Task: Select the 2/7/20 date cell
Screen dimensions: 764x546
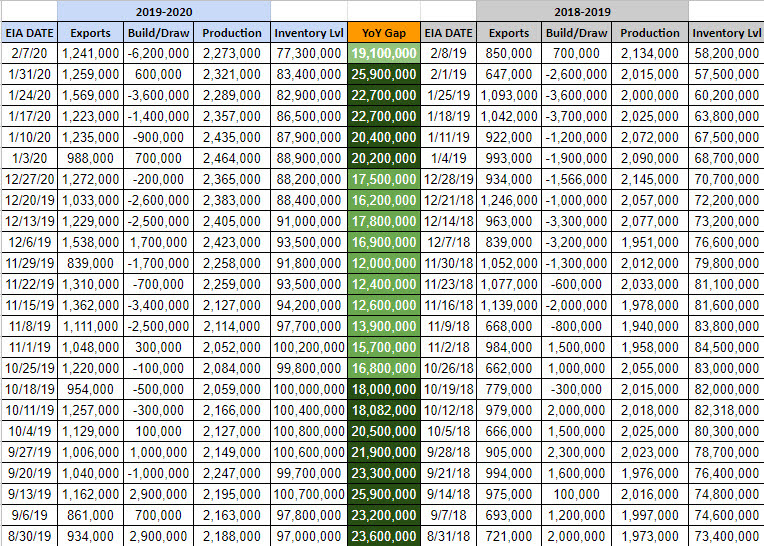Action: 29,53
